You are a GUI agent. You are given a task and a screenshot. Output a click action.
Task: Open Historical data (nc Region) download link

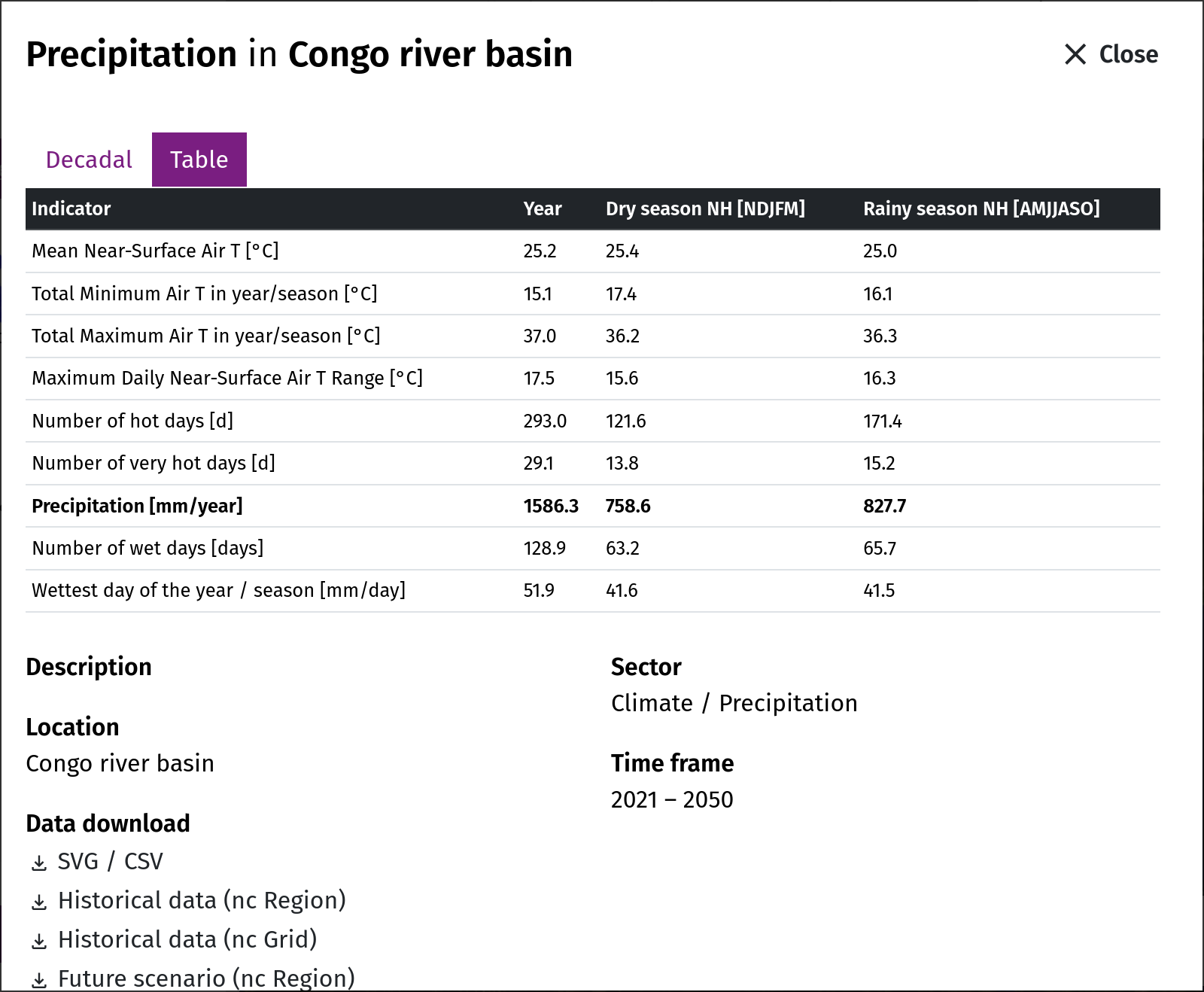point(202,900)
